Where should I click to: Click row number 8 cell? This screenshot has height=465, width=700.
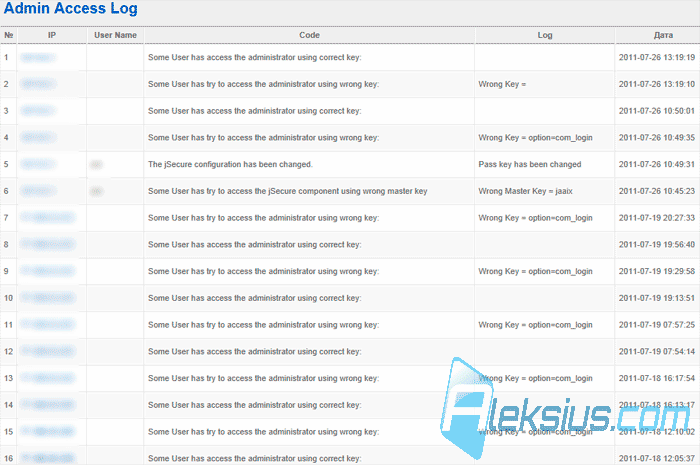point(6,245)
